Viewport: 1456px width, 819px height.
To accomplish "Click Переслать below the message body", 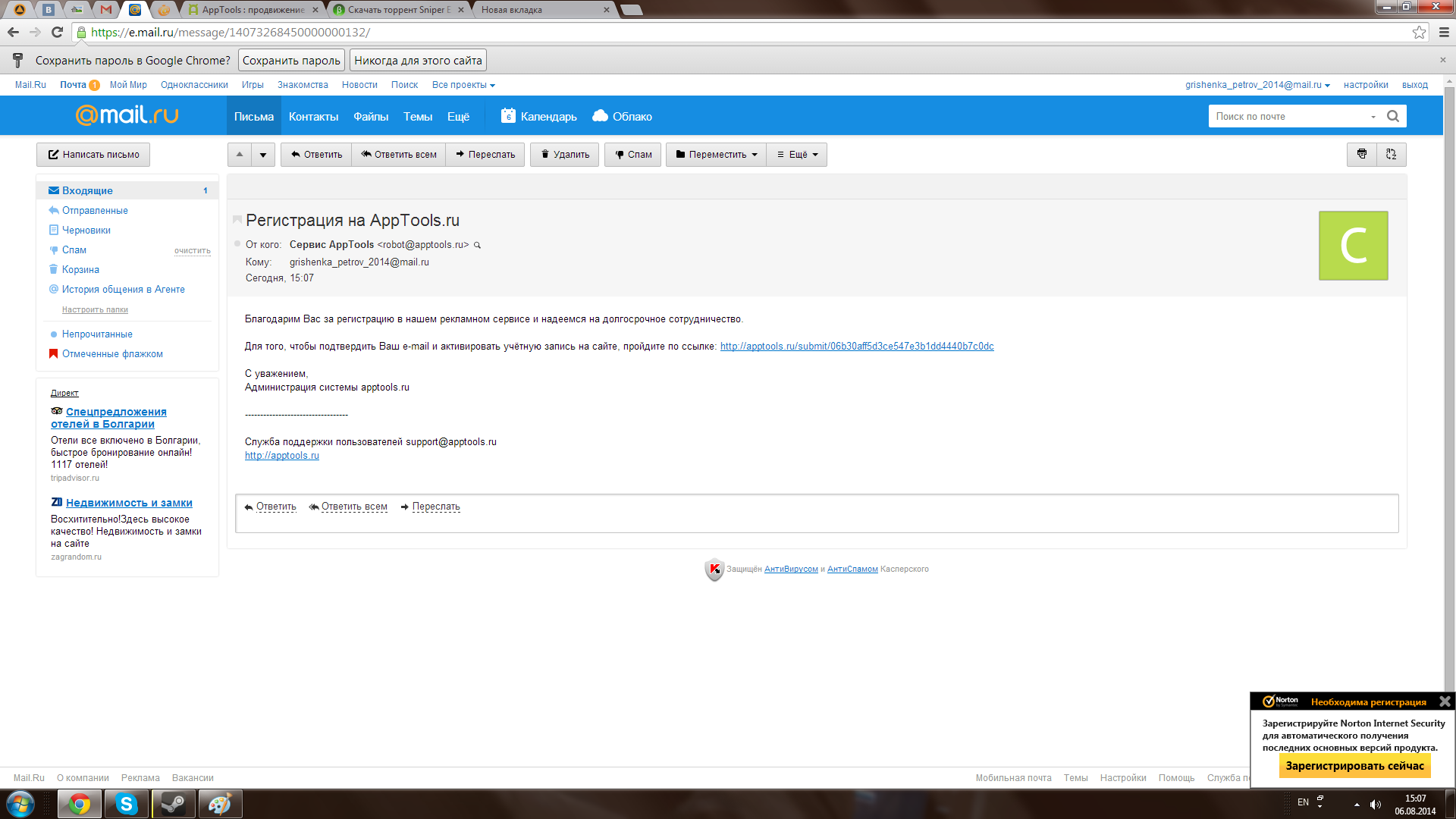I will 436,507.
